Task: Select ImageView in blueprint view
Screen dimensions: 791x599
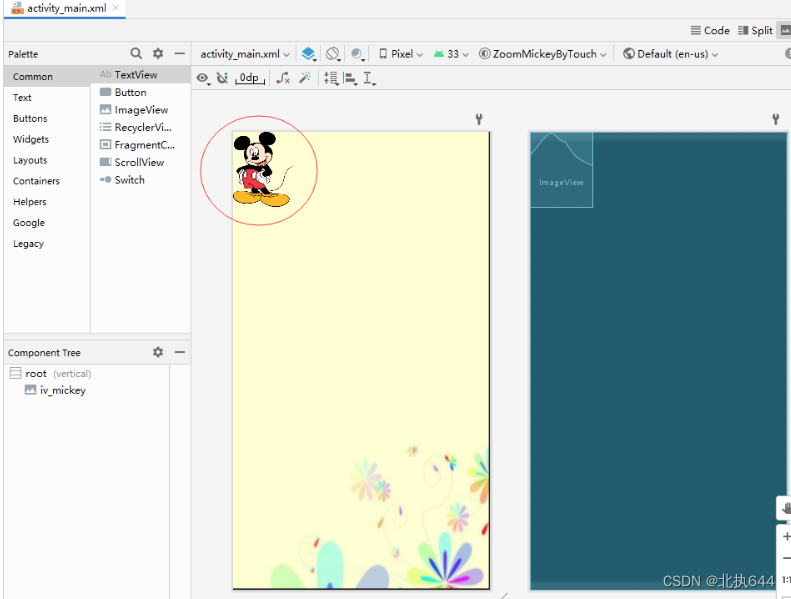Action: pyautogui.click(x=561, y=170)
